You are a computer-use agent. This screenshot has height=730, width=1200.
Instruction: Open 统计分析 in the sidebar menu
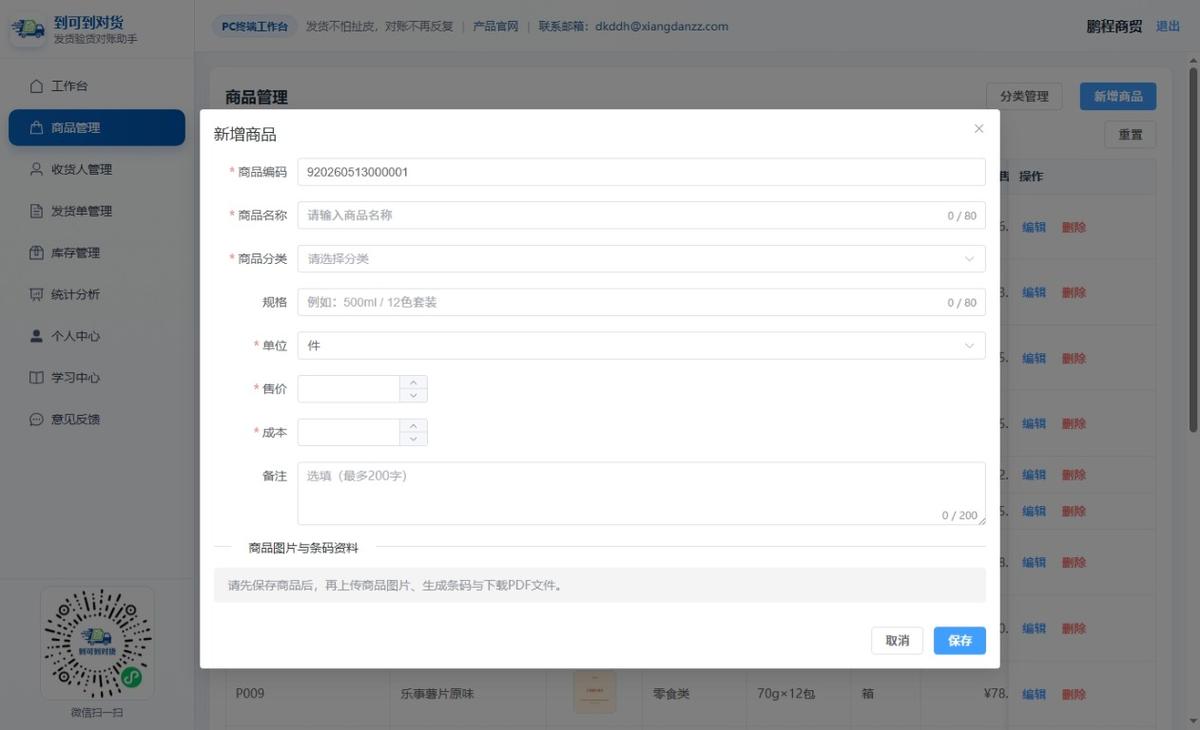(x=97, y=294)
